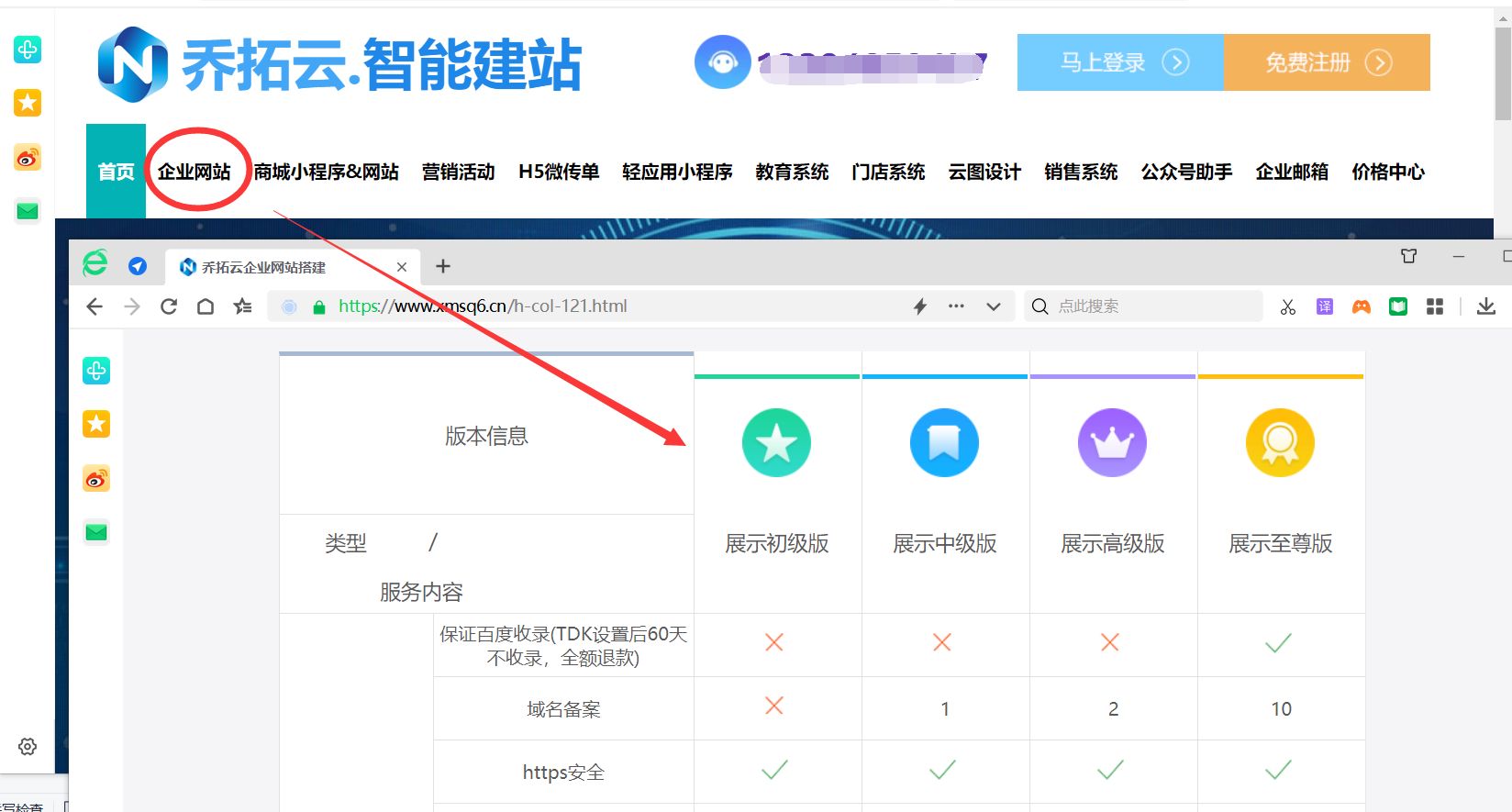The image size is (1512, 812).
Task: Click the customer service headset icon
Action: pyautogui.click(x=723, y=62)
